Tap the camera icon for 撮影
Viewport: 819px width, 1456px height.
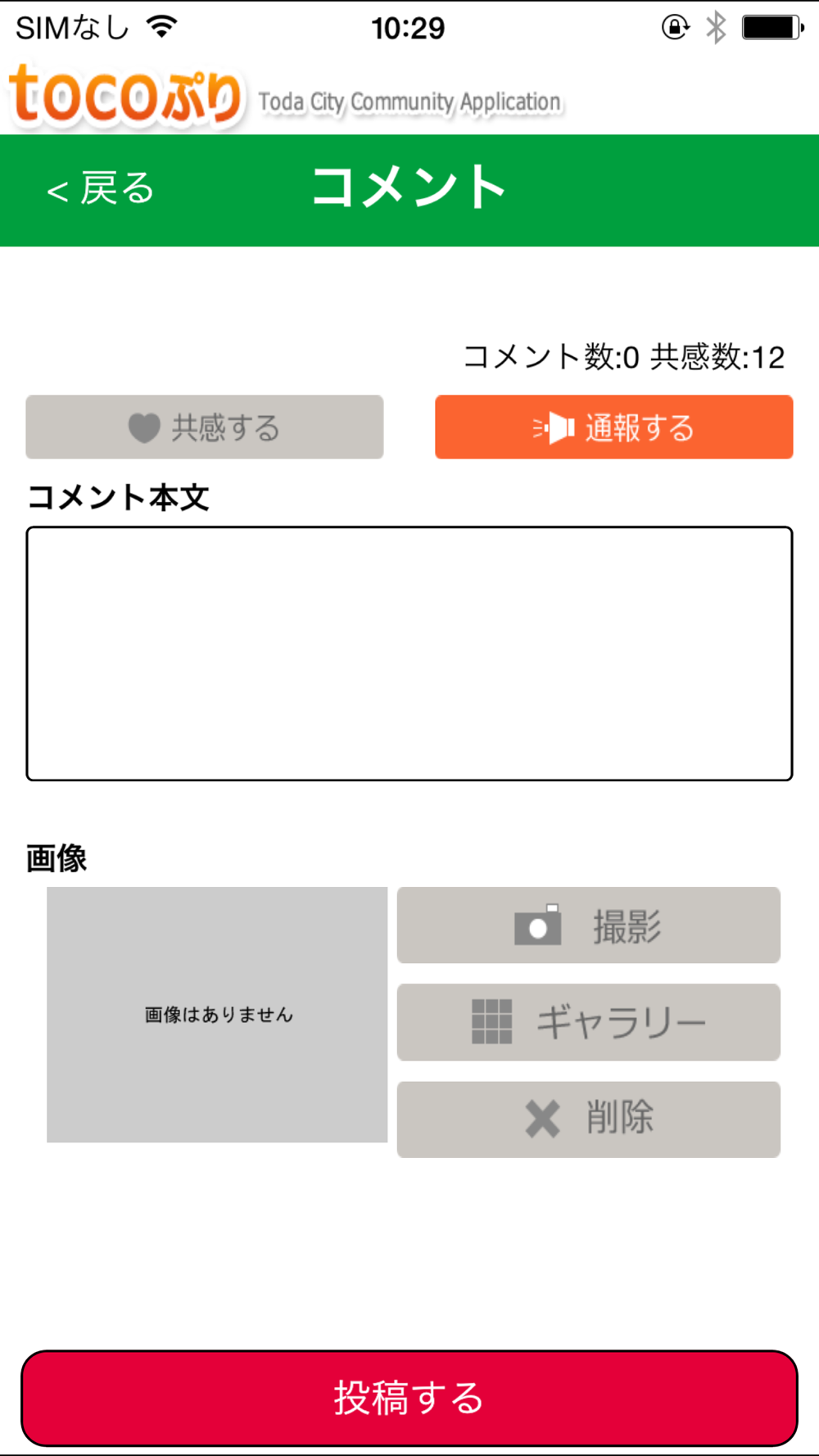coord(537,925)
